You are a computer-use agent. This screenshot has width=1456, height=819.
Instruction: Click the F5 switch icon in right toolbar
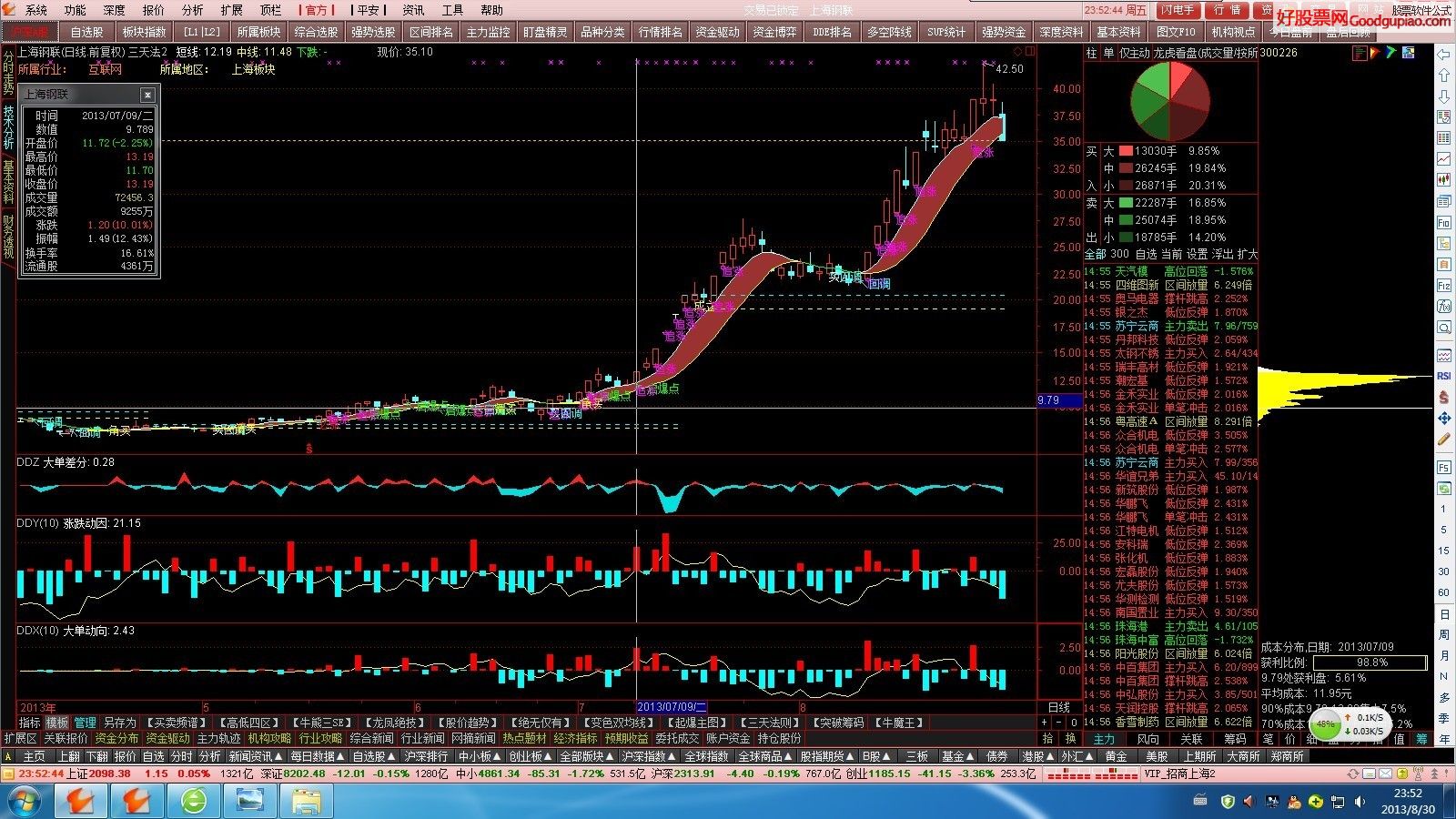[x=1444, y=468]
